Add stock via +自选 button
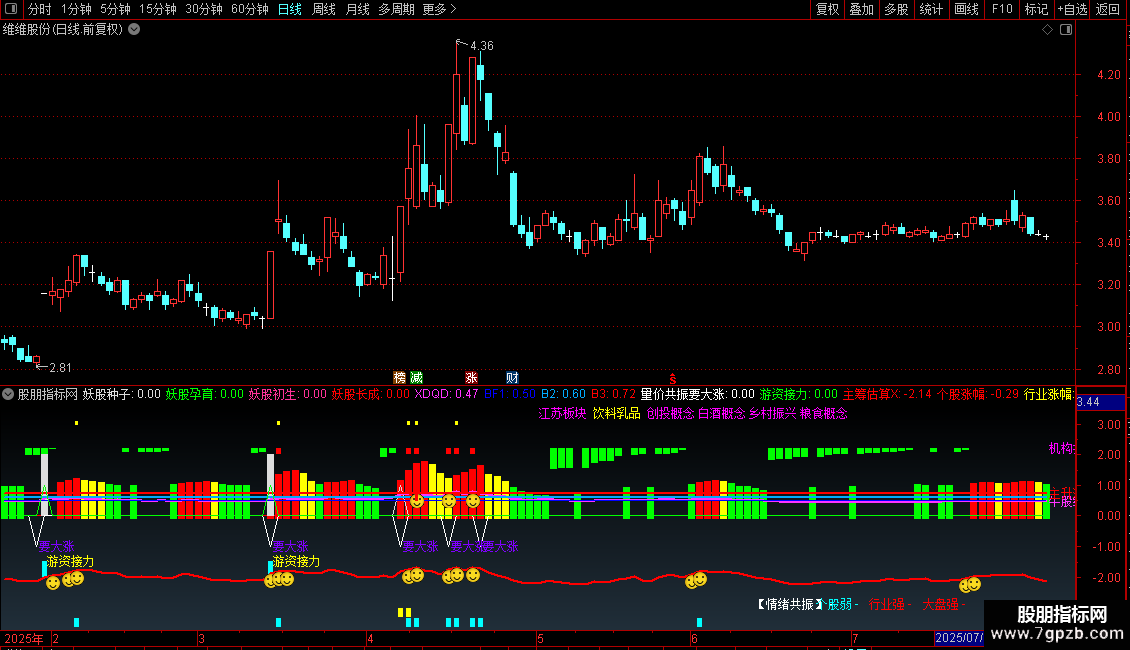The width and height of the screenshot is (1130, 650). tap(1072, 9)
